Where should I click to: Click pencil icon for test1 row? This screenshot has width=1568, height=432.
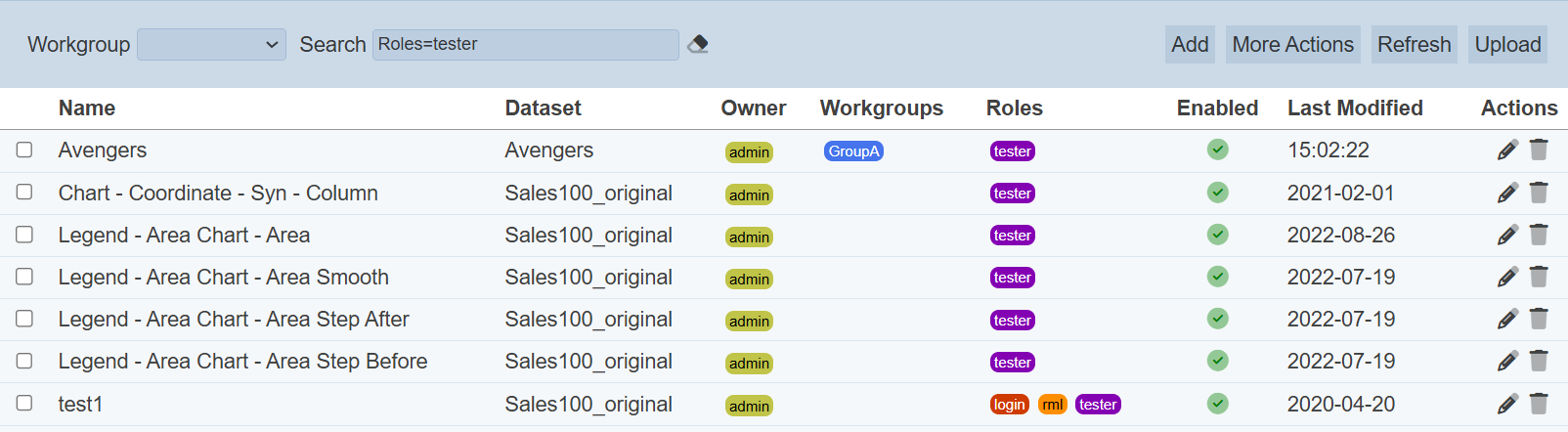point(1507,404)
